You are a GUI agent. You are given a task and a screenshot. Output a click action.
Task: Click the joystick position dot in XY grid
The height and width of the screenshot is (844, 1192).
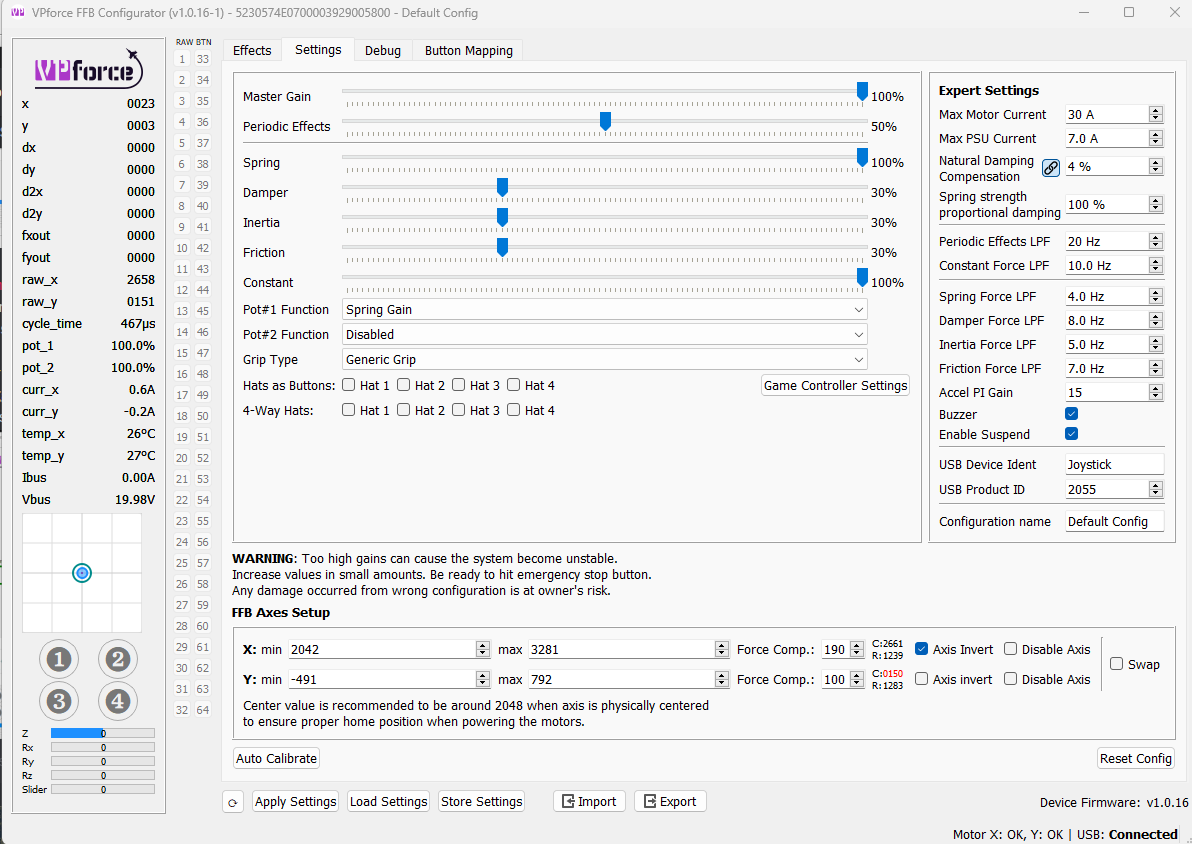coord(82,573)
